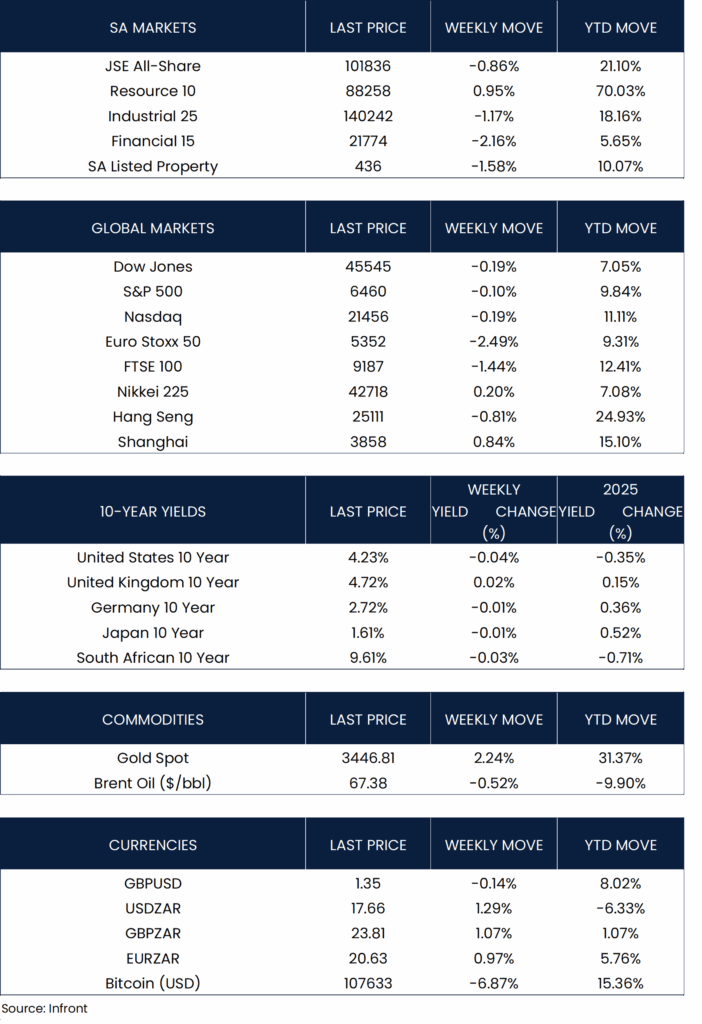Click the 10-YEAR YIELDS header cell
Viewport: 702px width, 1024px height.
point(152,511)
